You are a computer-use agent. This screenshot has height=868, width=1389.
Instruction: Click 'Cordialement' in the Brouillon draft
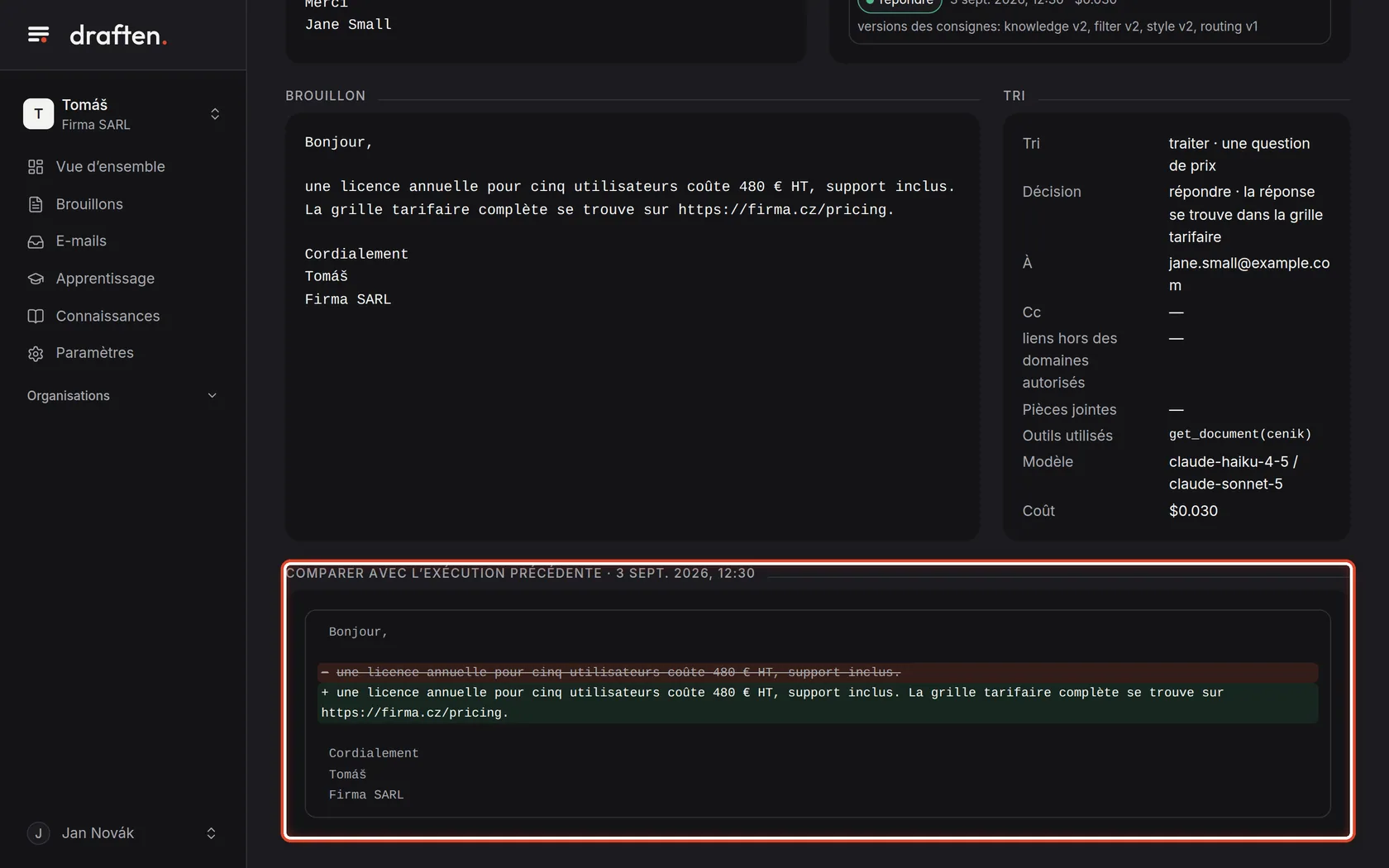pyautogui.click(x=356, y=255)
